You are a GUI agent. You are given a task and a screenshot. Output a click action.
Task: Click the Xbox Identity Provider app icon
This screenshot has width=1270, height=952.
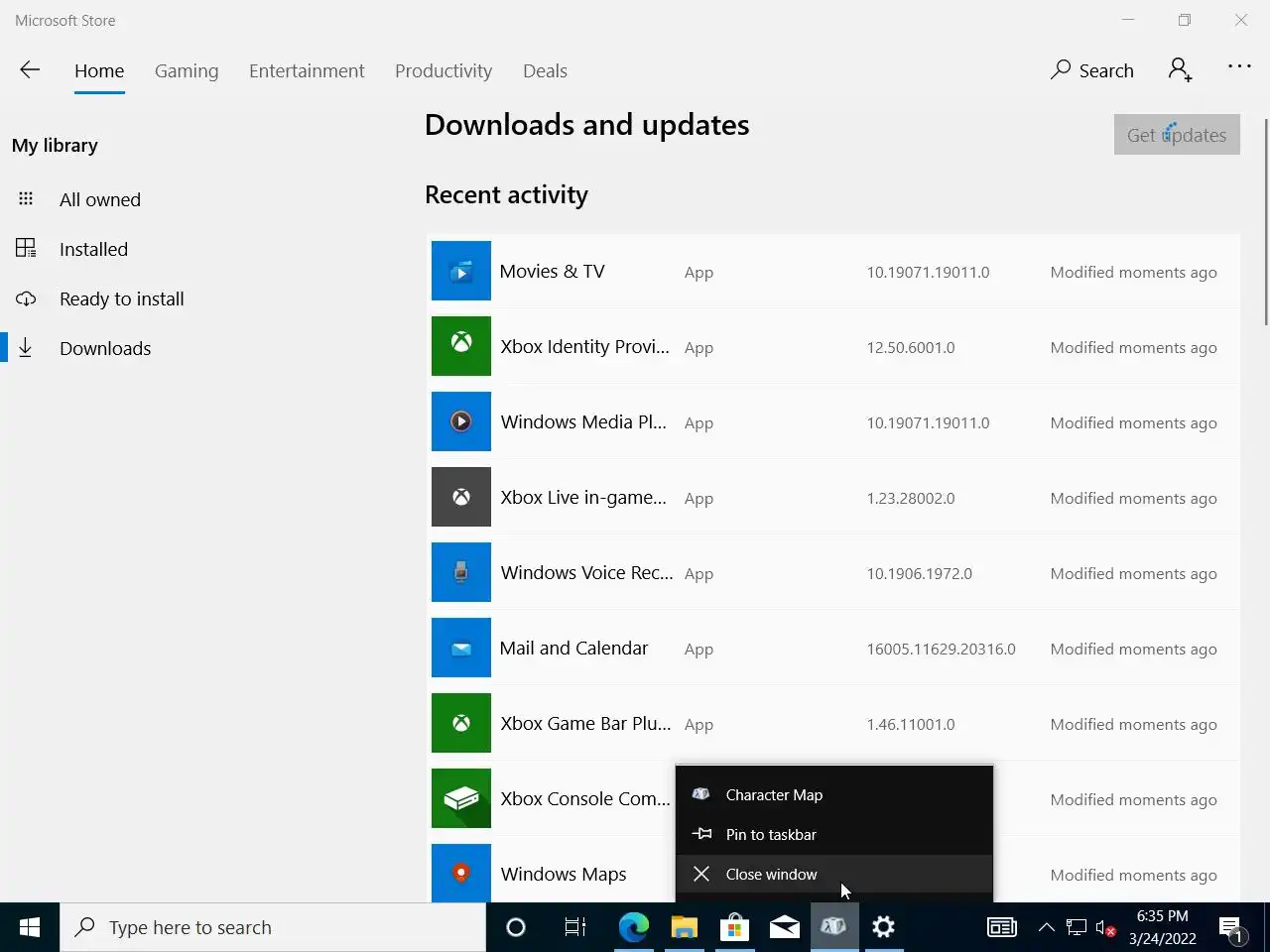pyautogui.click(x=461, y=346)
